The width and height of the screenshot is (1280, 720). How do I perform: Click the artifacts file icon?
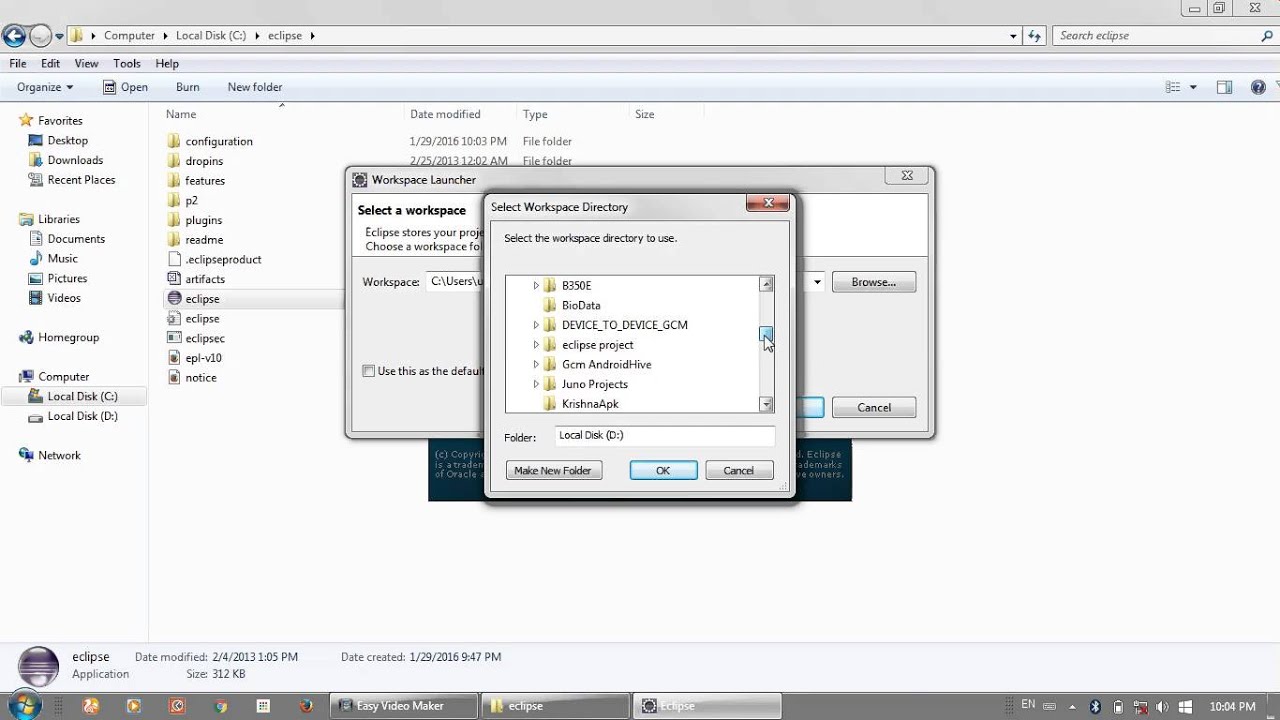pyautogui.click(x=174, y=279)
